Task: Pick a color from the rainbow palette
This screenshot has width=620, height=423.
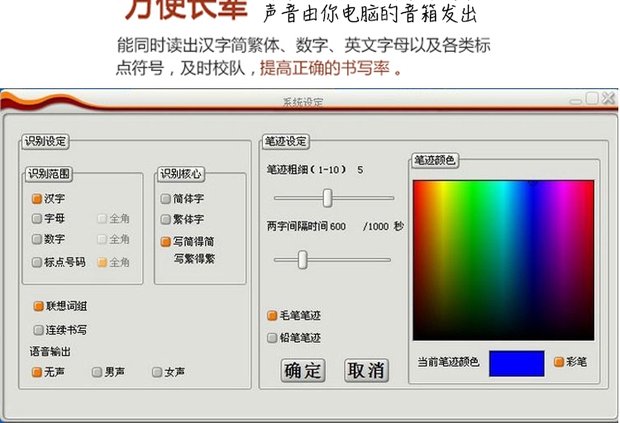Action: pos(503,260)
